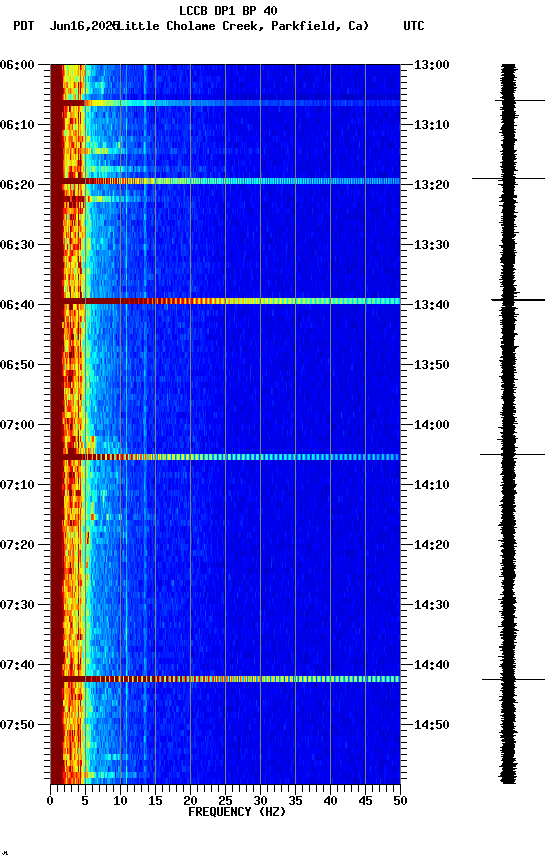Image resolution: width=552 pixels, height=864 pixels.
Task: Click the seismogram spike near 14:05 UTC
Action: tap(512, 455)
